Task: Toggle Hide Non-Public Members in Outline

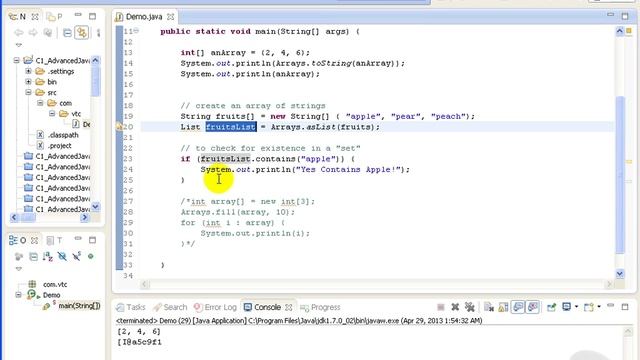Action: tap(91, 256)
